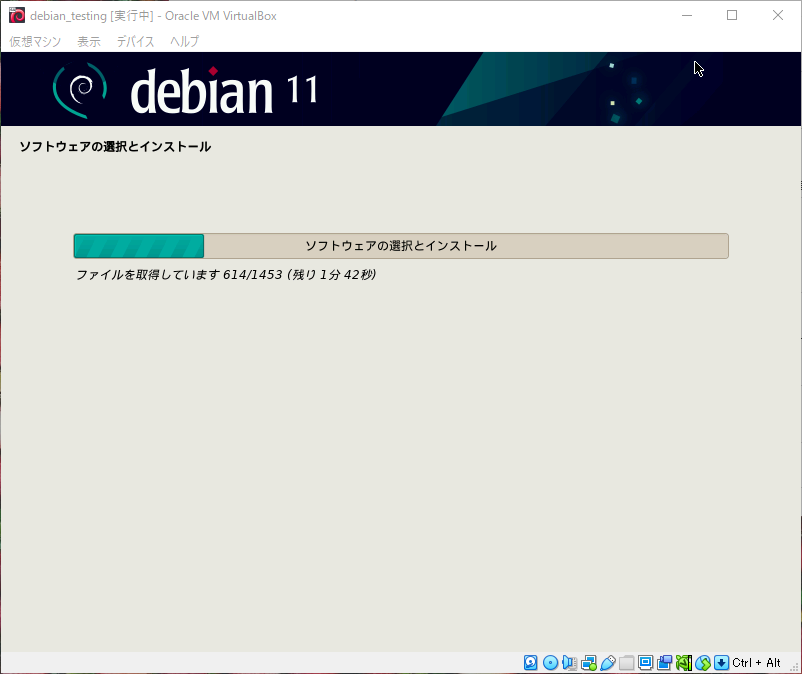802x674 pixels.
Task: Click the window resize grip in status bar
Action: tap(794, 666)
